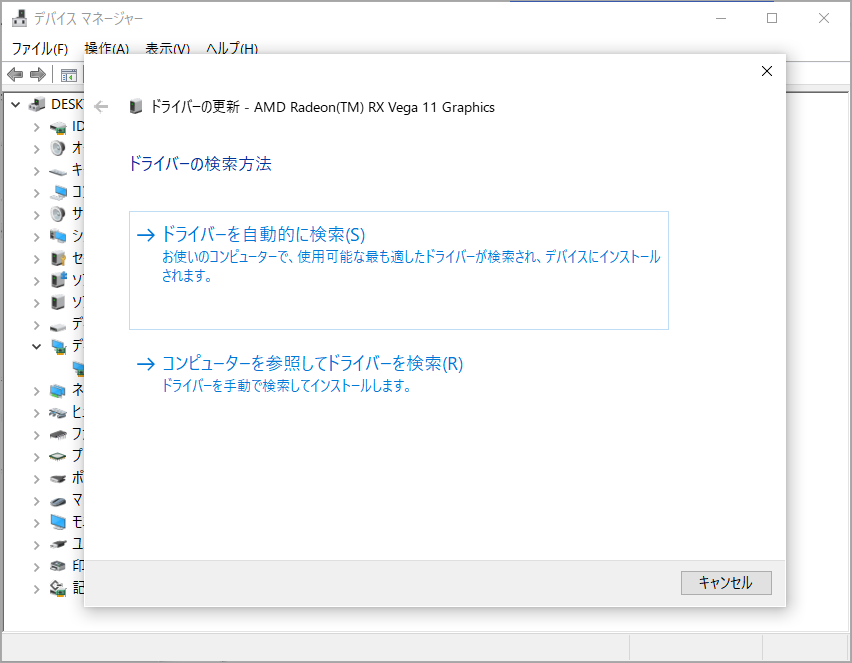Image resolution: width=852 pixels, height=663 pixels.
Task: Collapse the expanded display adapters node
Action: pyautogui.click(x=34, y=345)
